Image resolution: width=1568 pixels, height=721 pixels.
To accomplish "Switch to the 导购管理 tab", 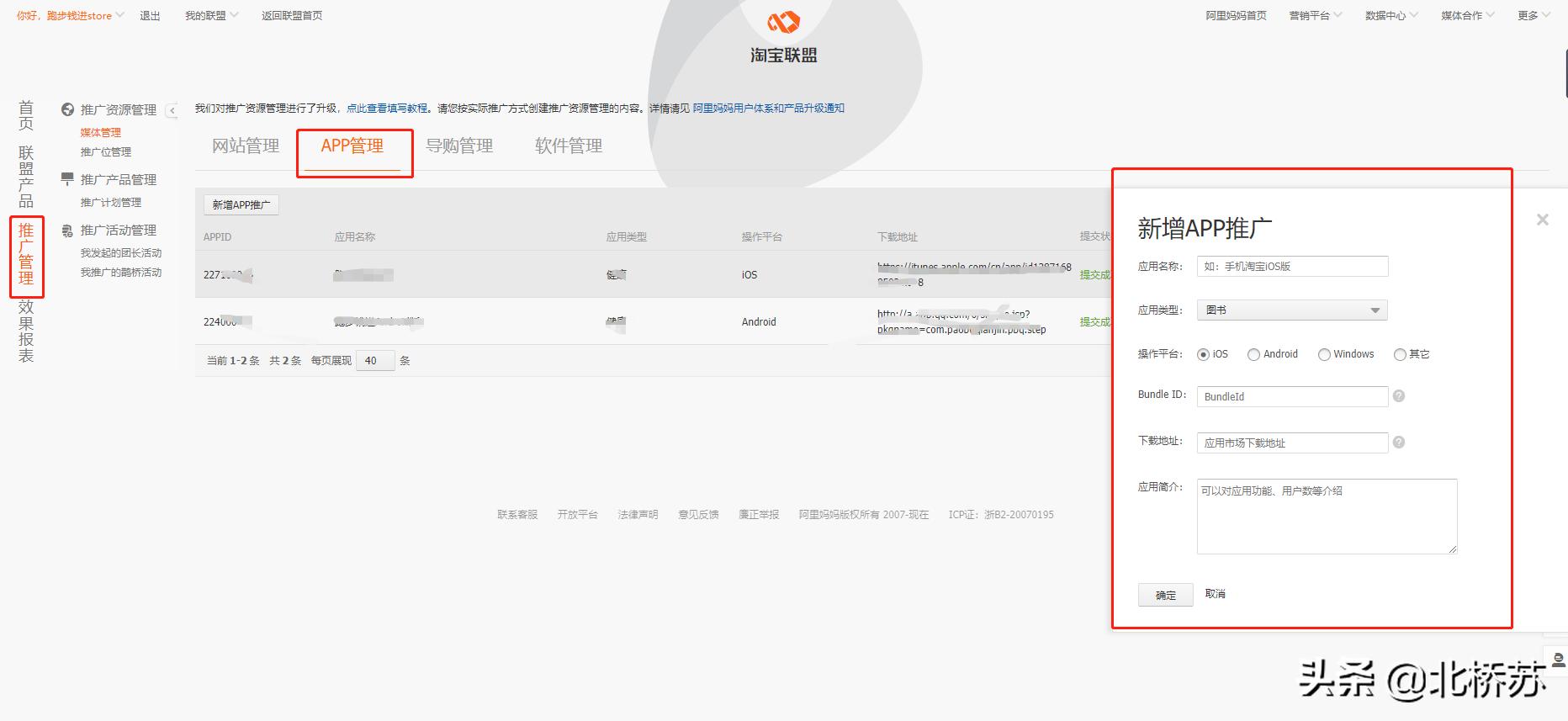I will point(459,146).
